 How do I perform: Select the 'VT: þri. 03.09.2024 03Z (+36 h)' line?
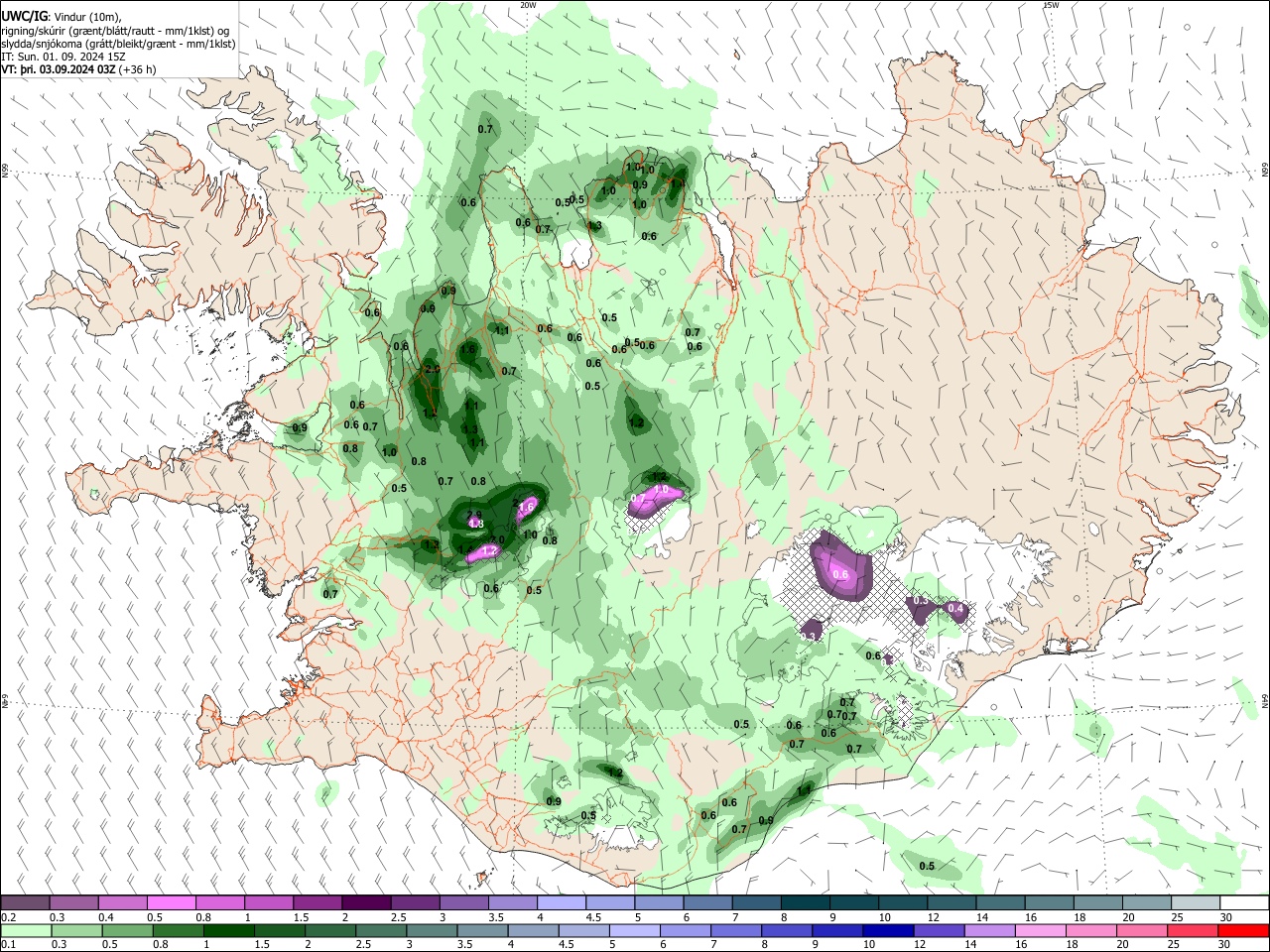coord(77,69)
